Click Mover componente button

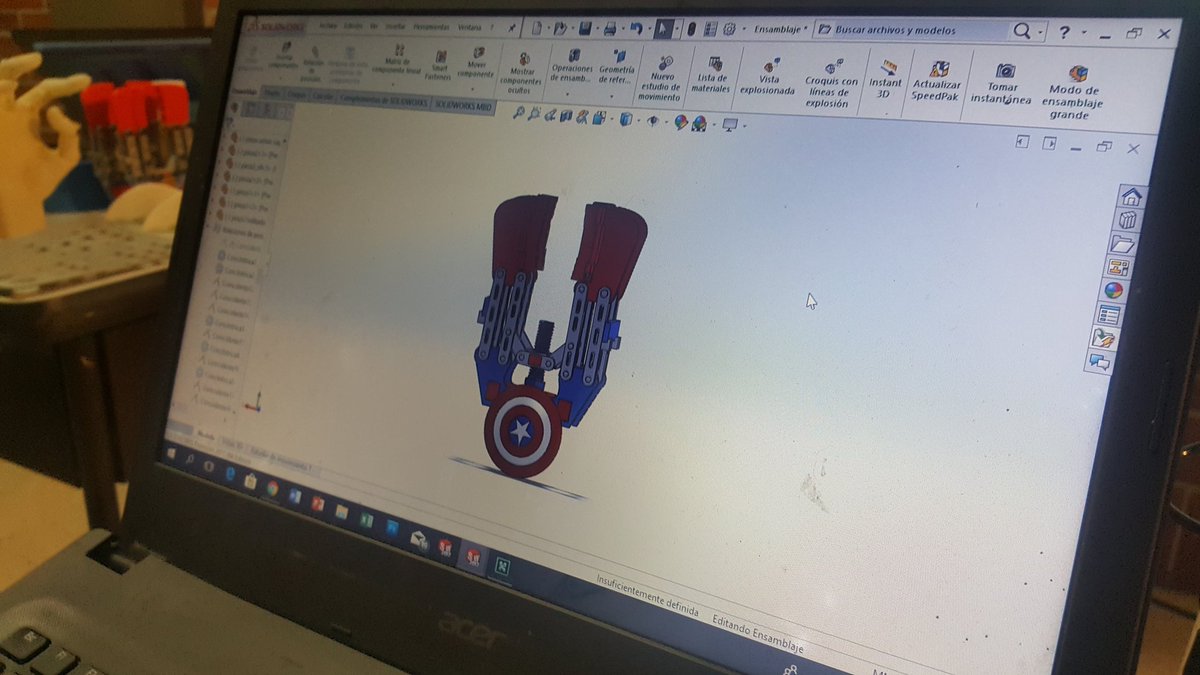click(476, 62)
